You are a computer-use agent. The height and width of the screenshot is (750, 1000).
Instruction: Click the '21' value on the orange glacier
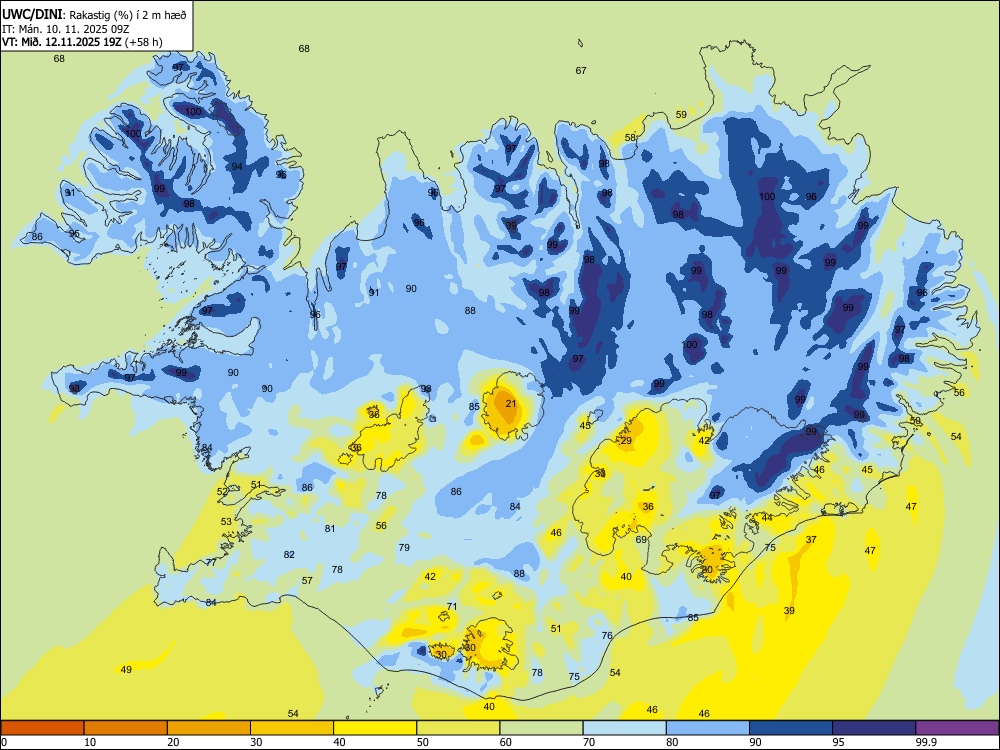[511, 404]
